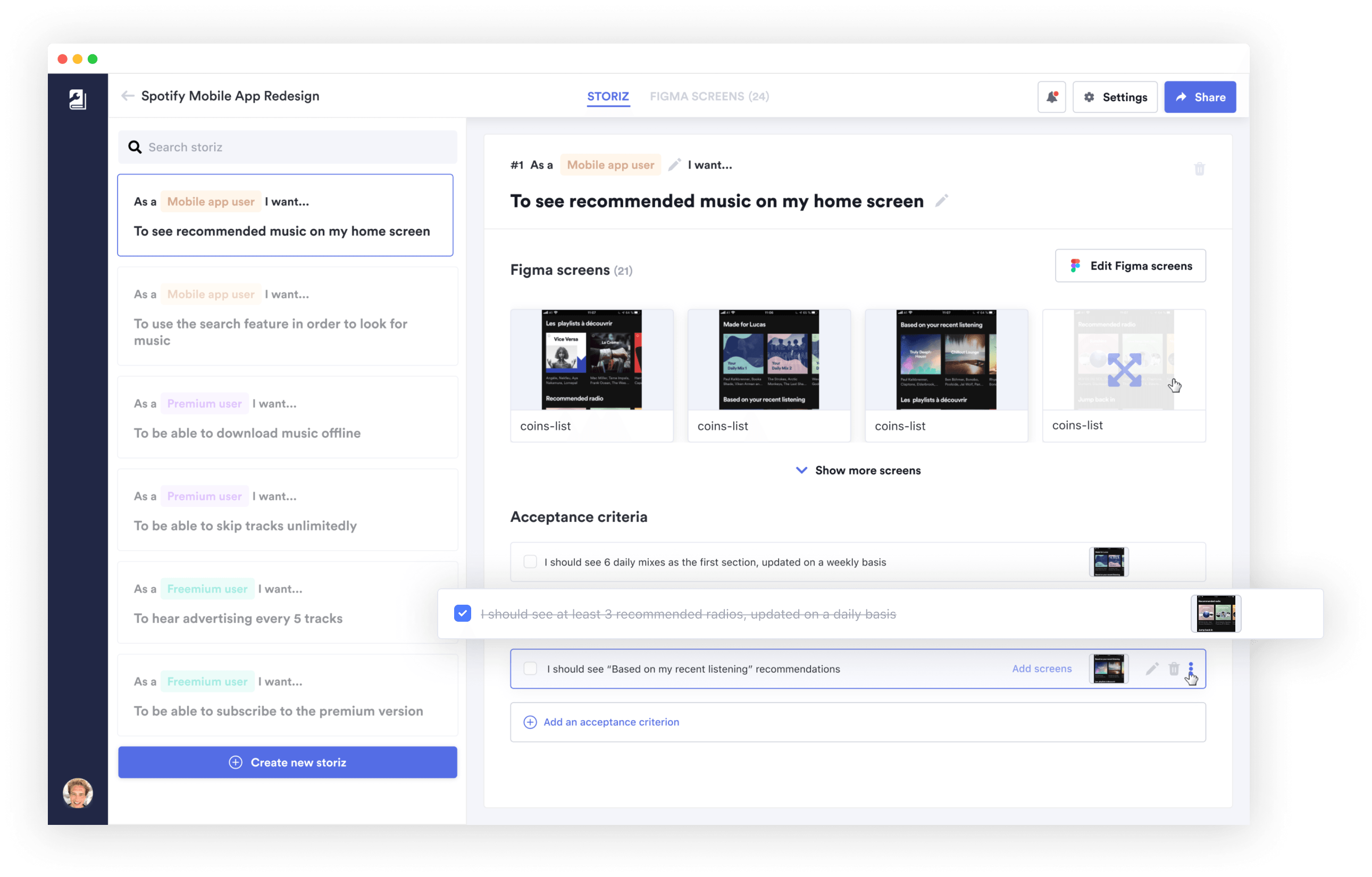Select the search feature storiz card
The image size is (1372, 877).
pos(288,316)
